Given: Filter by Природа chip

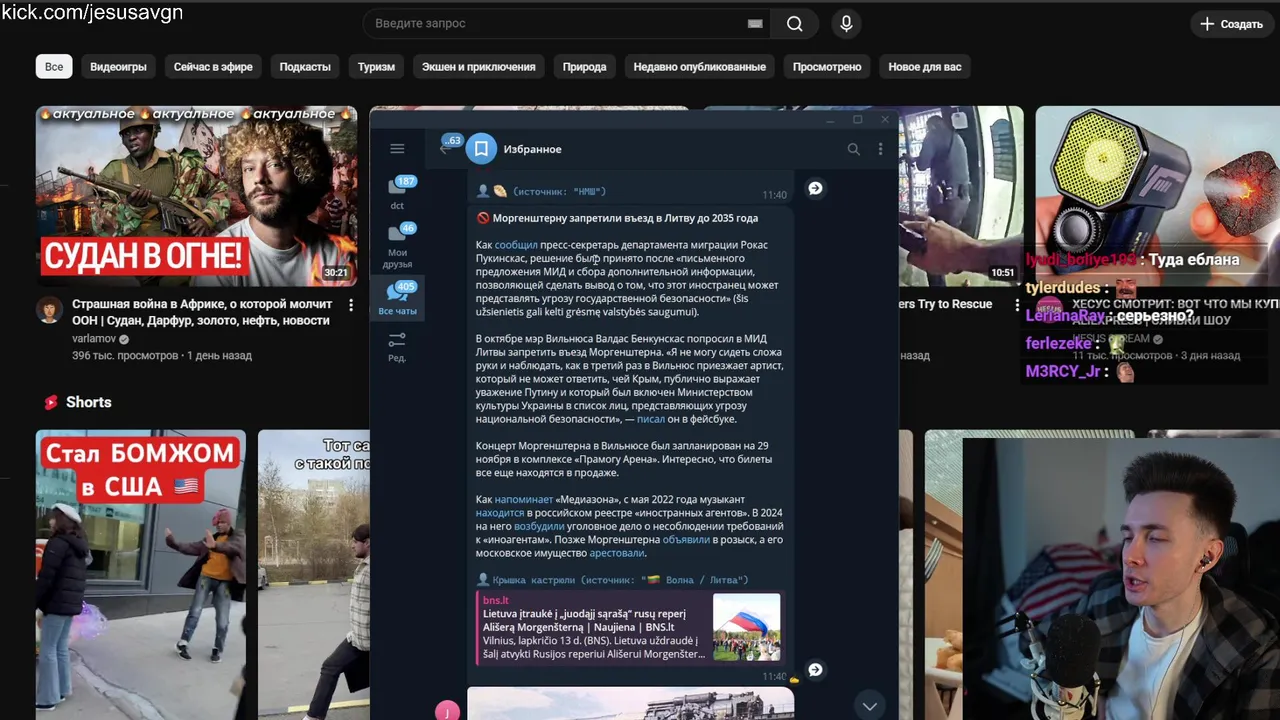Looking at the screenshot, I should (x=584, y=67).
